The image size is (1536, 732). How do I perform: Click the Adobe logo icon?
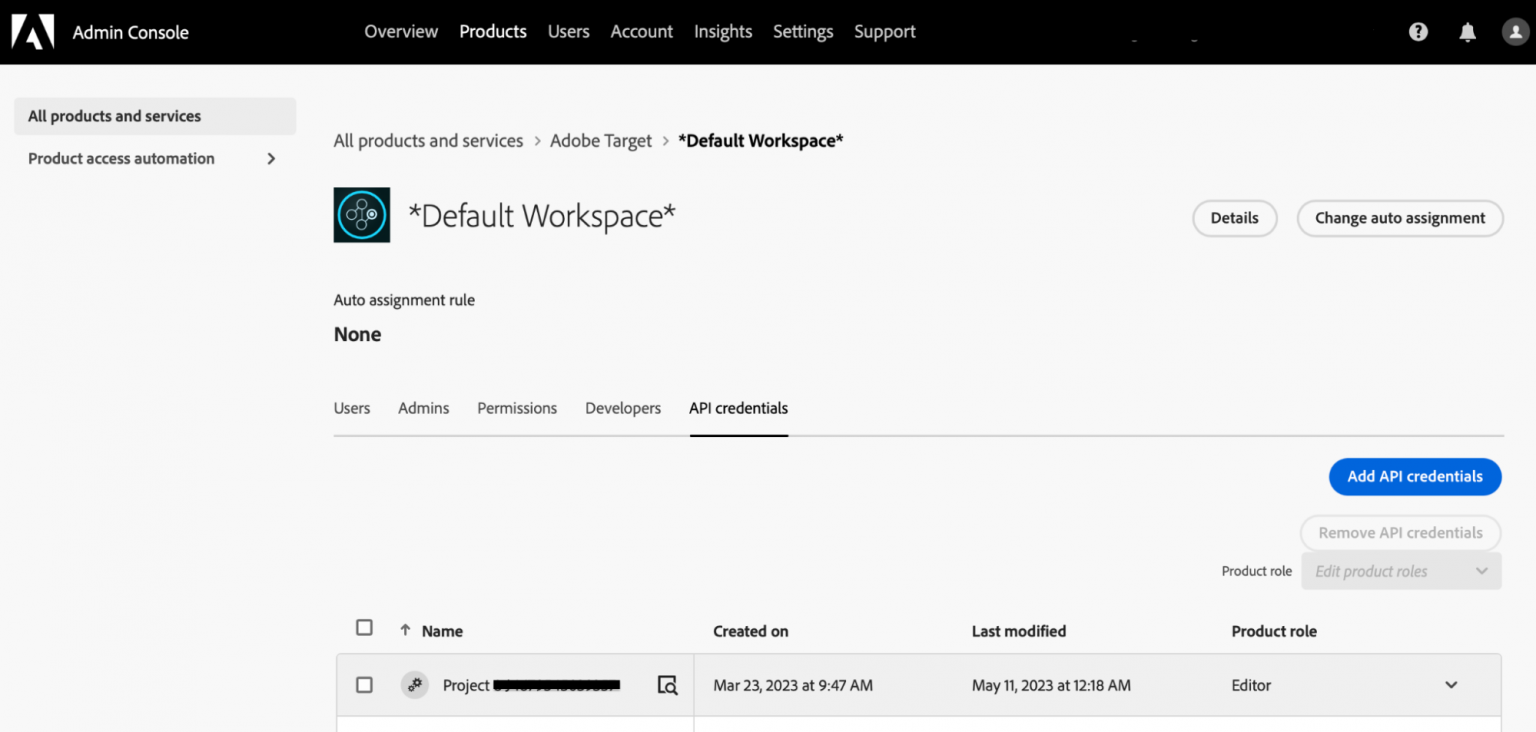(x=33, y=31)
